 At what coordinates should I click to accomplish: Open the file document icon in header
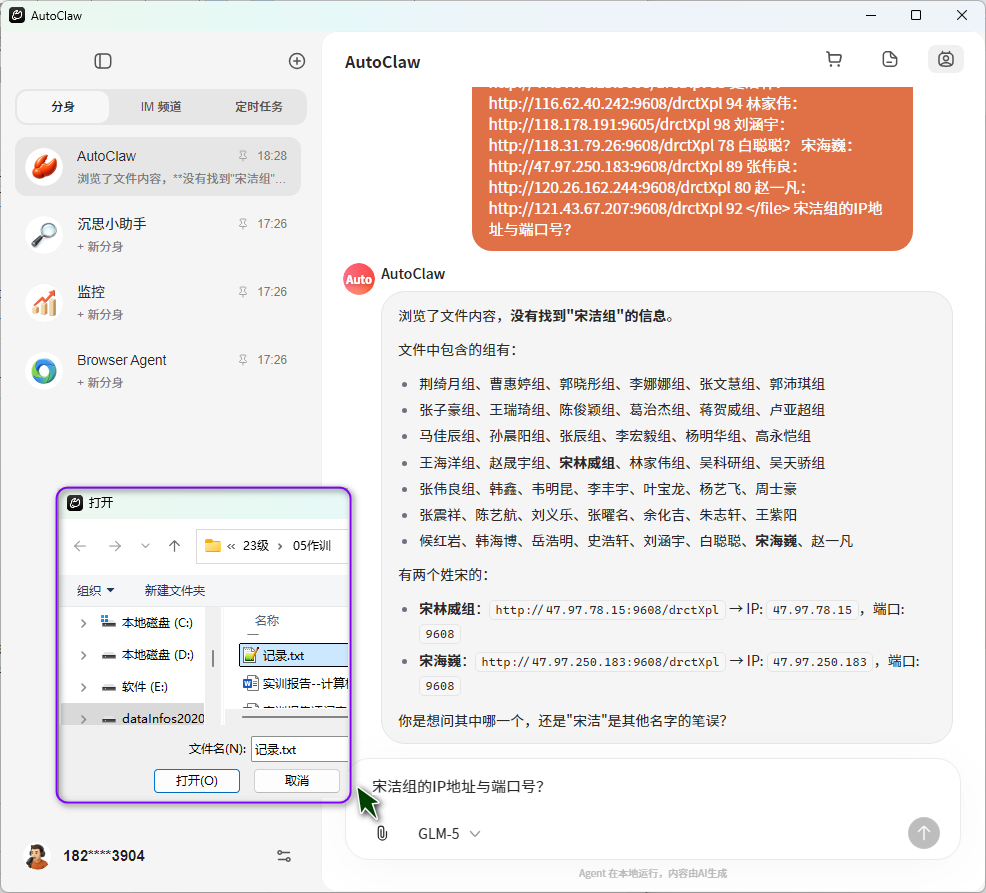tap(890, 59)
